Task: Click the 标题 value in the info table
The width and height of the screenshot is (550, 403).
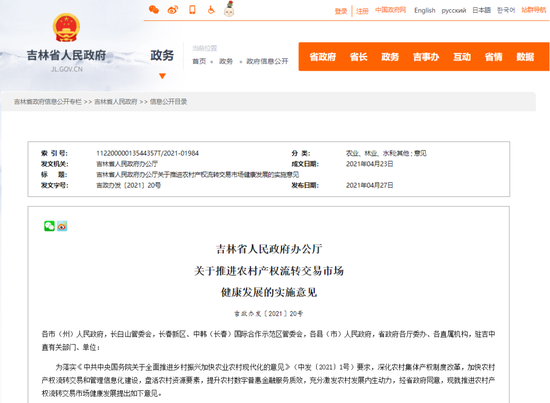Action: tap(197, 175)
